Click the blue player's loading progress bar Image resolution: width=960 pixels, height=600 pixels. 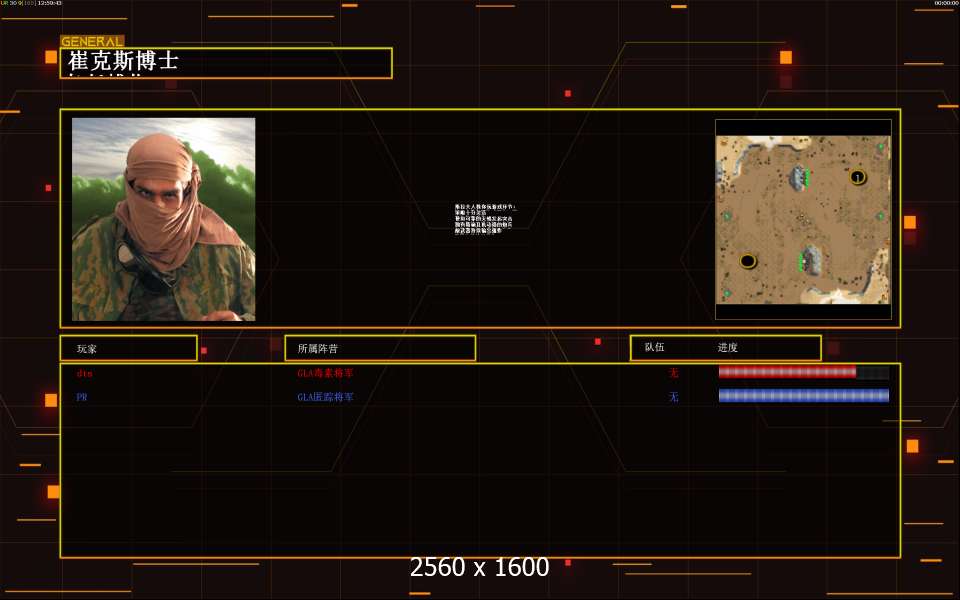point(803,396)
